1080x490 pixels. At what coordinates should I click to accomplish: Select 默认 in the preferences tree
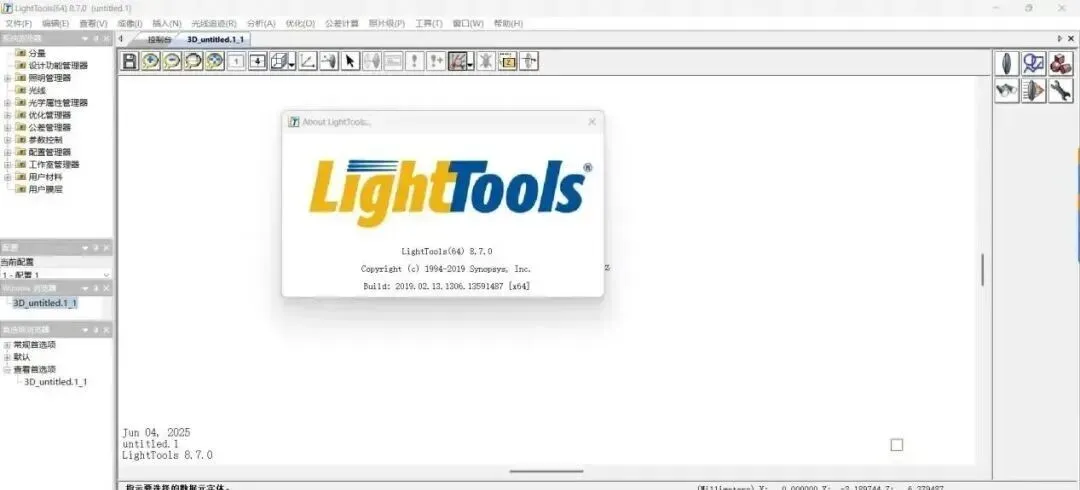[22, 357]
